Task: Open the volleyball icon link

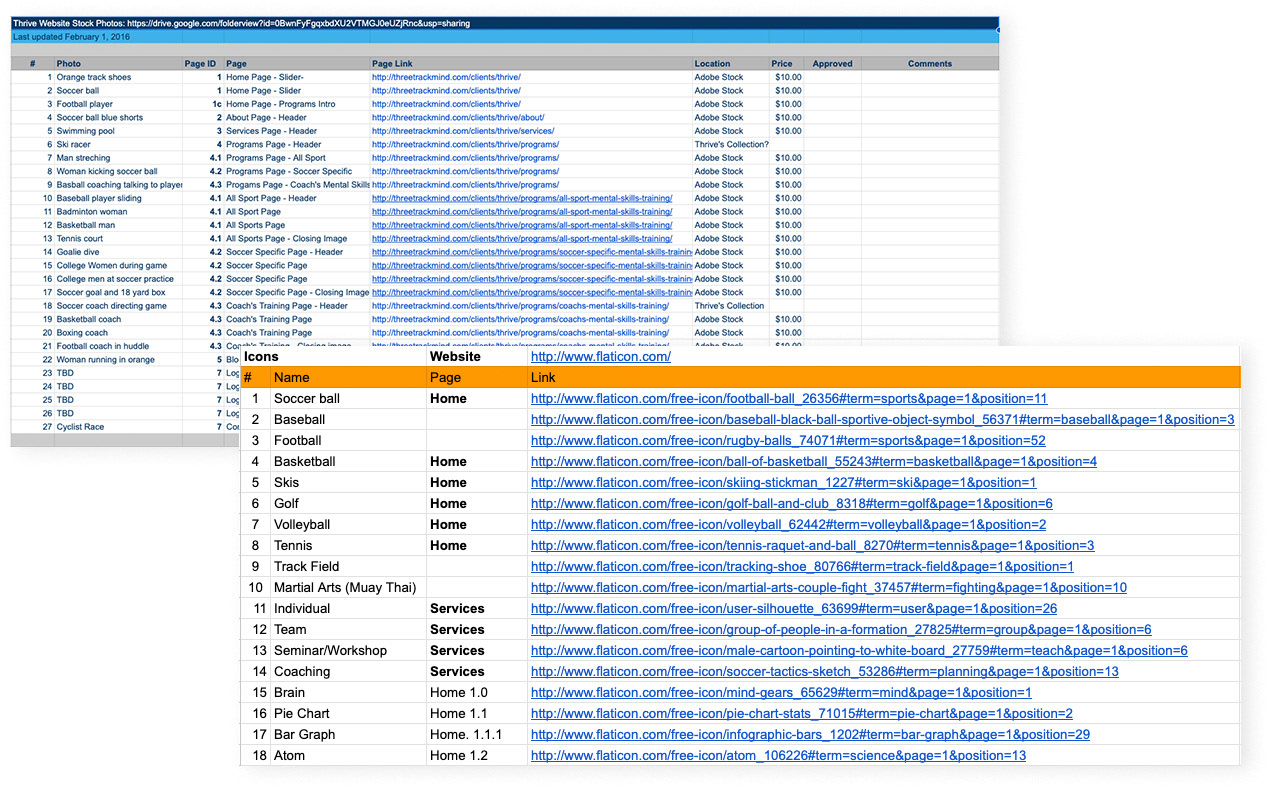Action: 788,524
